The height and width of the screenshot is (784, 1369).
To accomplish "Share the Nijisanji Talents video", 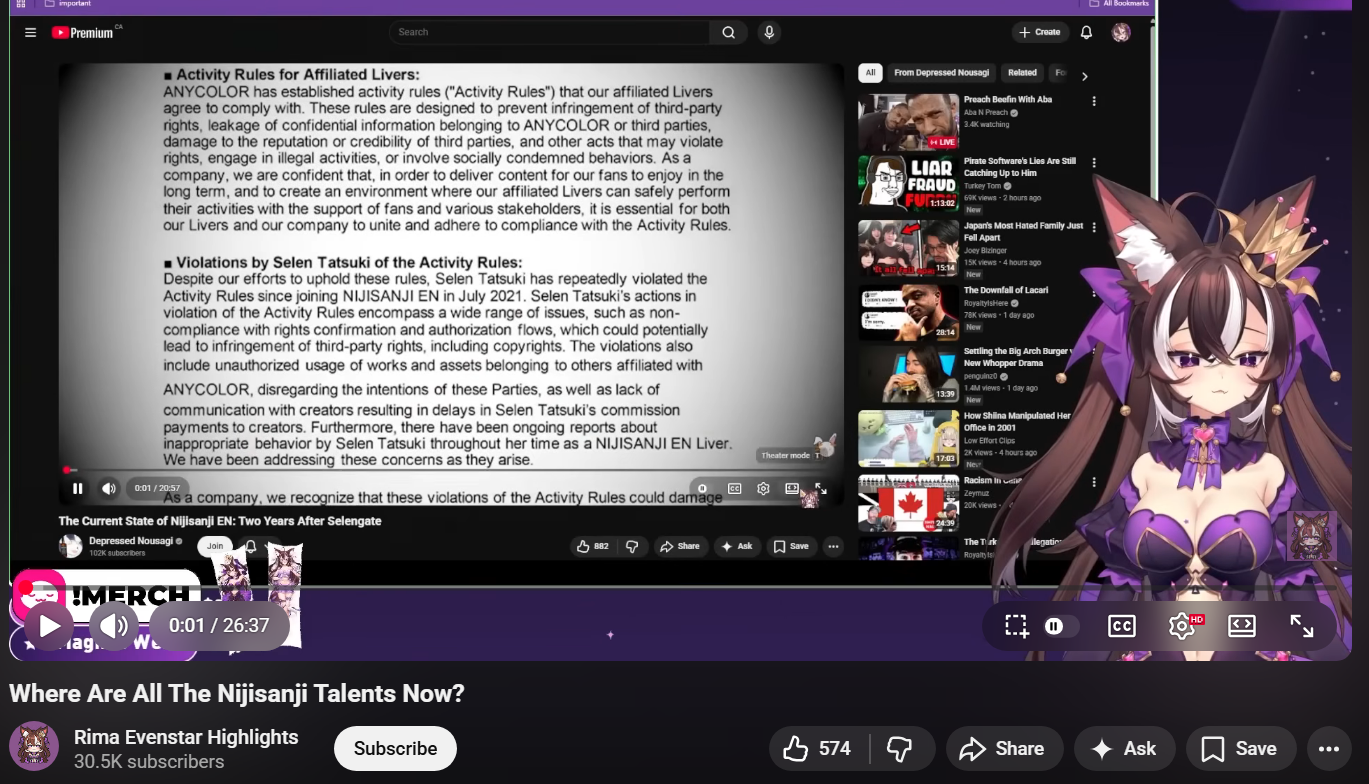I will click(x=1003, y=748).
